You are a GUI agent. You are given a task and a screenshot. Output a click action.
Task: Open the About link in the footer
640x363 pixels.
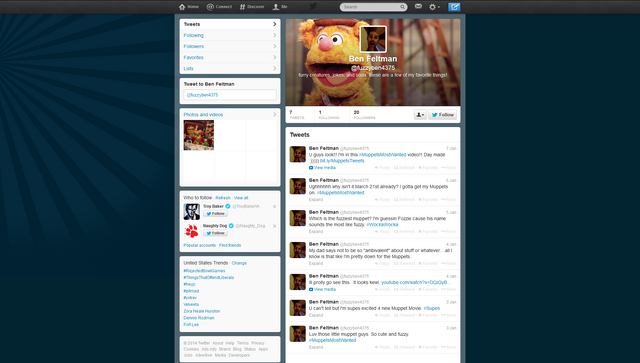[218, 343]
